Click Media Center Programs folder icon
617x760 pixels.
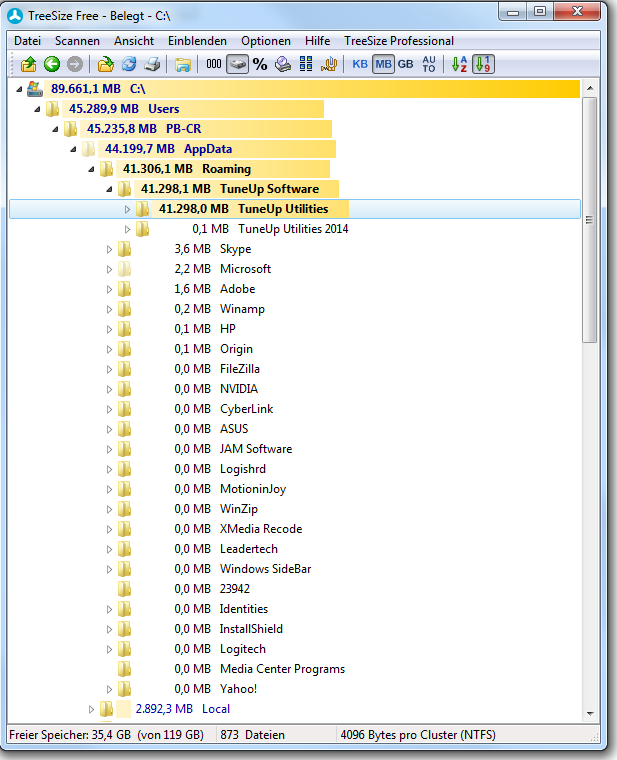point(125,669)
